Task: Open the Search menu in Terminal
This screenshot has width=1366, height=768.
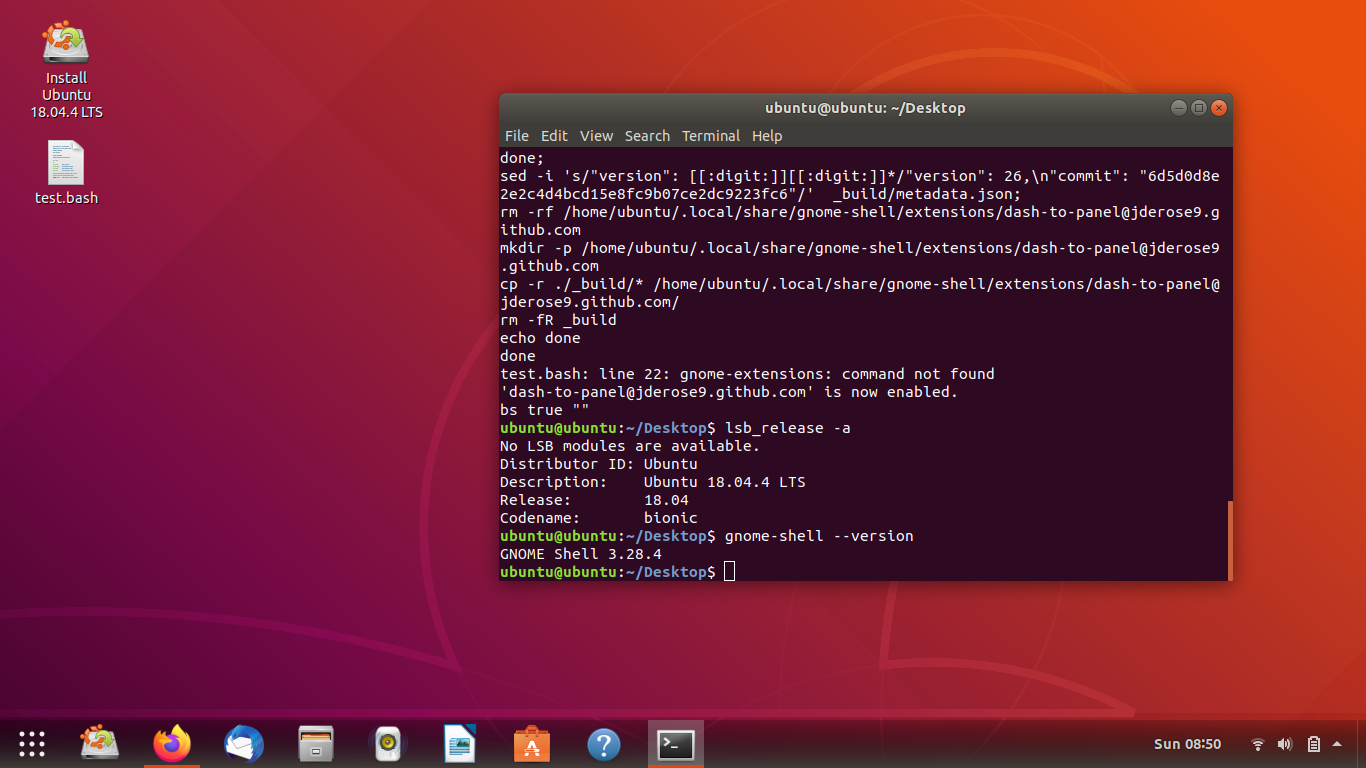Action: pyautogui.click(x=647, y=135)
